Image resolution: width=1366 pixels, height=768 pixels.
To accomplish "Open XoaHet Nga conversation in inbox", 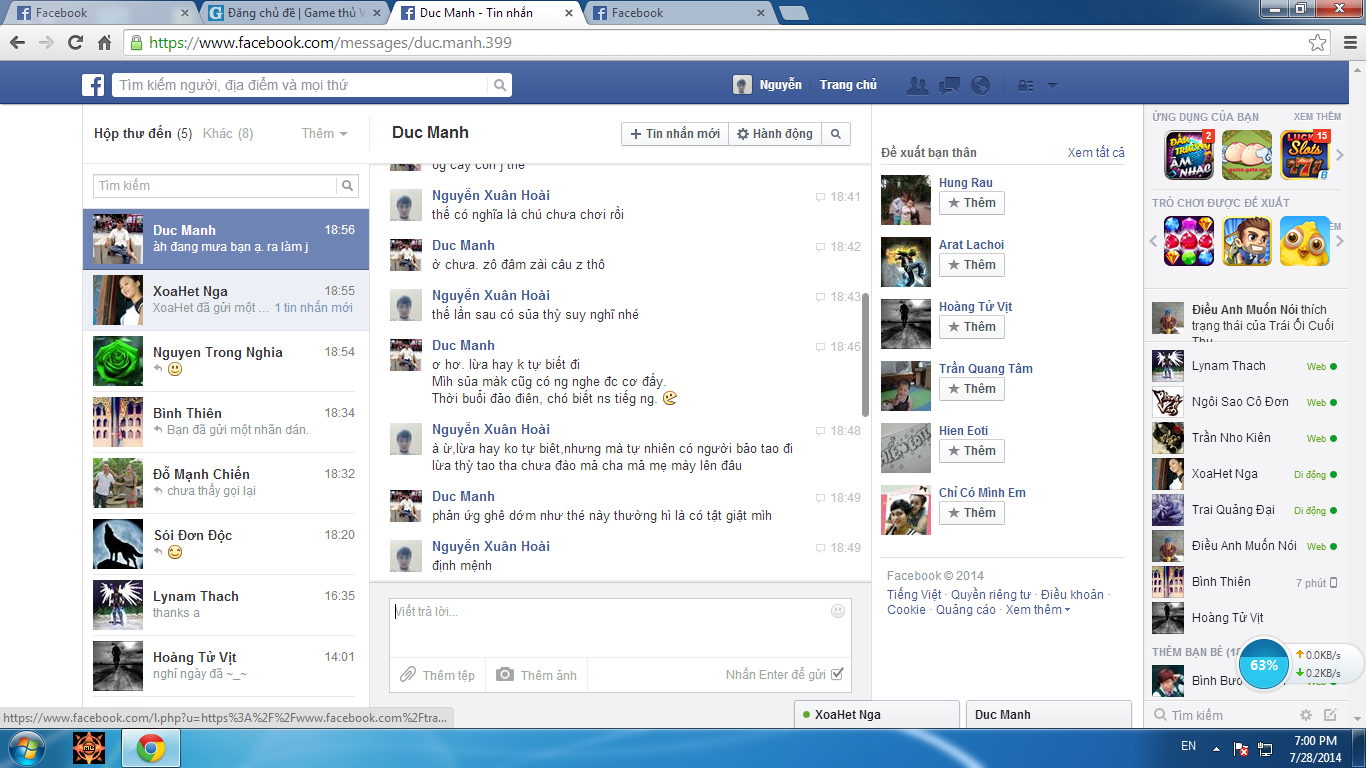I will click(226, 300).
